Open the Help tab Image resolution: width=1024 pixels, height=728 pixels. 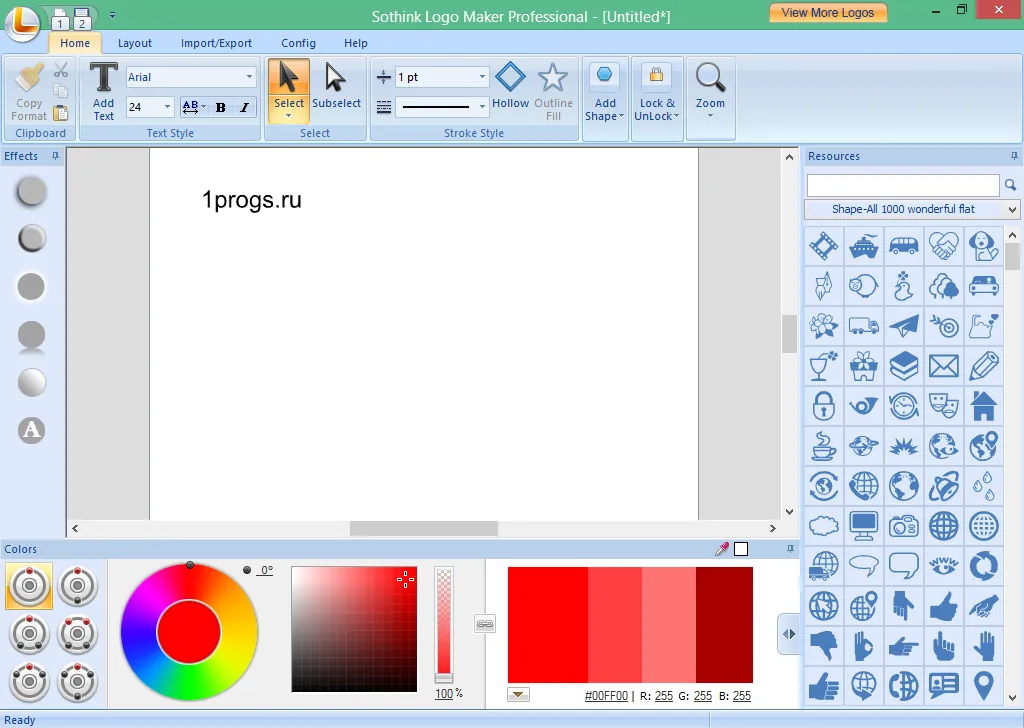356,43
